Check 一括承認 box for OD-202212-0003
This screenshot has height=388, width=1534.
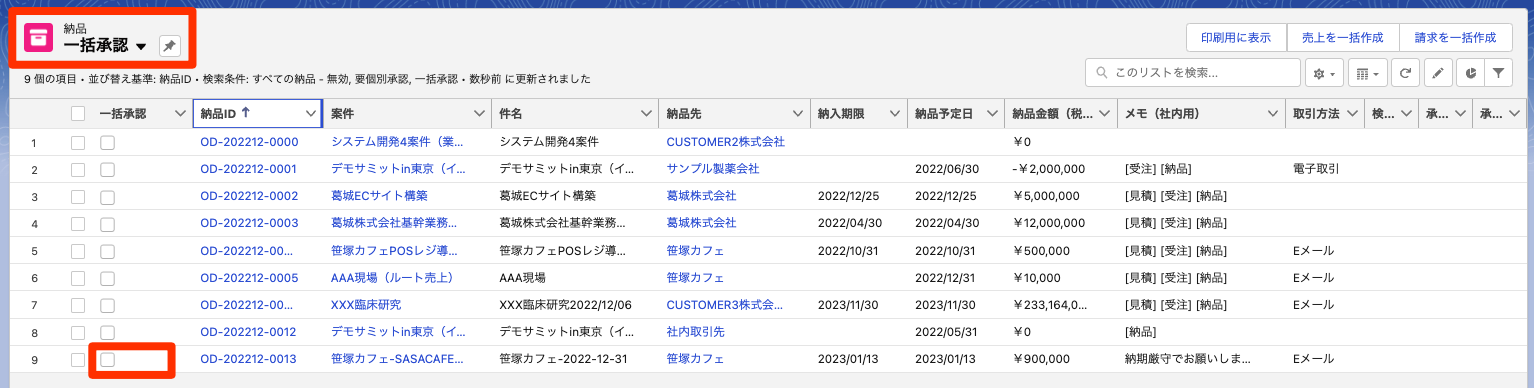click(107, 223)
